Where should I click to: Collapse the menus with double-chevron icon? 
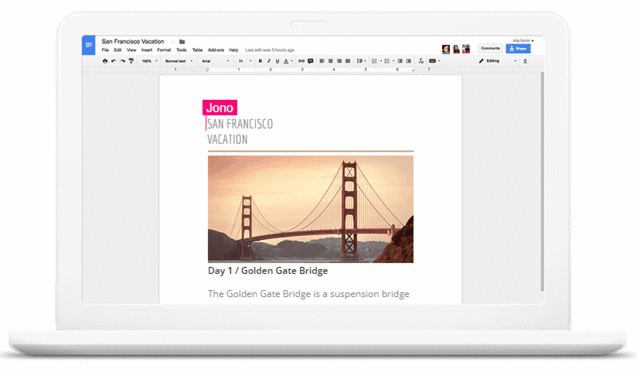(525, 61)
